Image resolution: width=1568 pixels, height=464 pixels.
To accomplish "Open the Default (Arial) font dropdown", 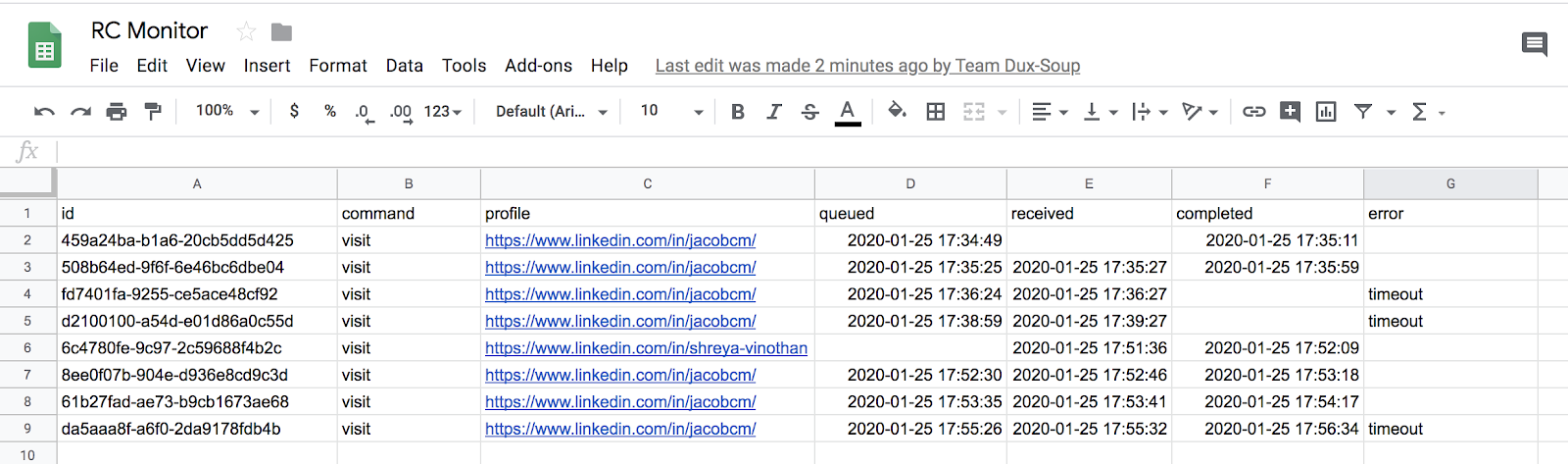I will coord(552,112).
